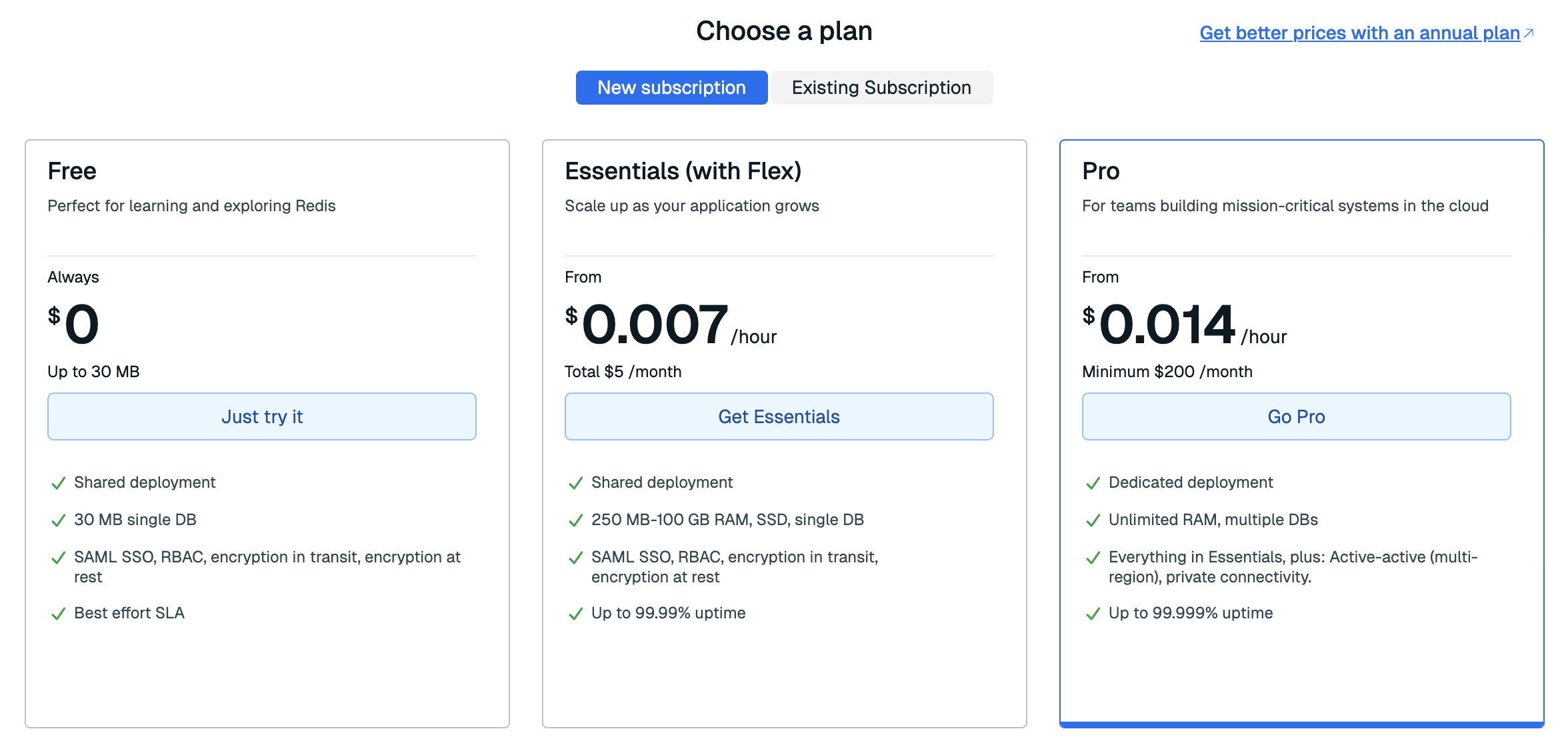Switch to Existing Subscription tab
The image size is (1568, 749).
pyautogui.click(x=881, y=87)
